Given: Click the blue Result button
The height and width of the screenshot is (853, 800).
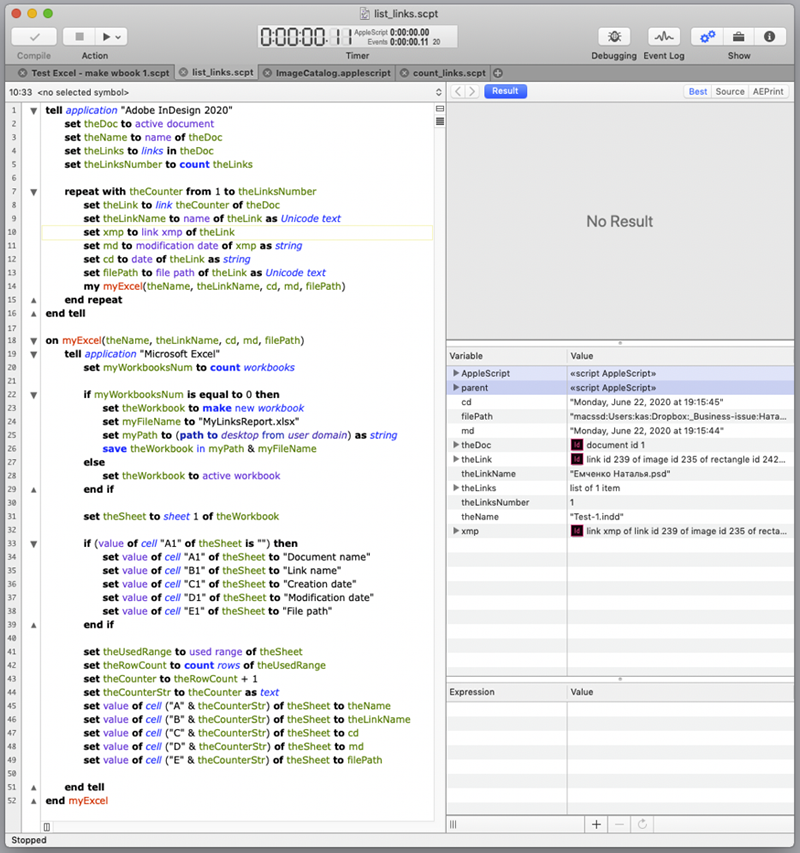Looking at the screenshot, I should click(505, 91).
